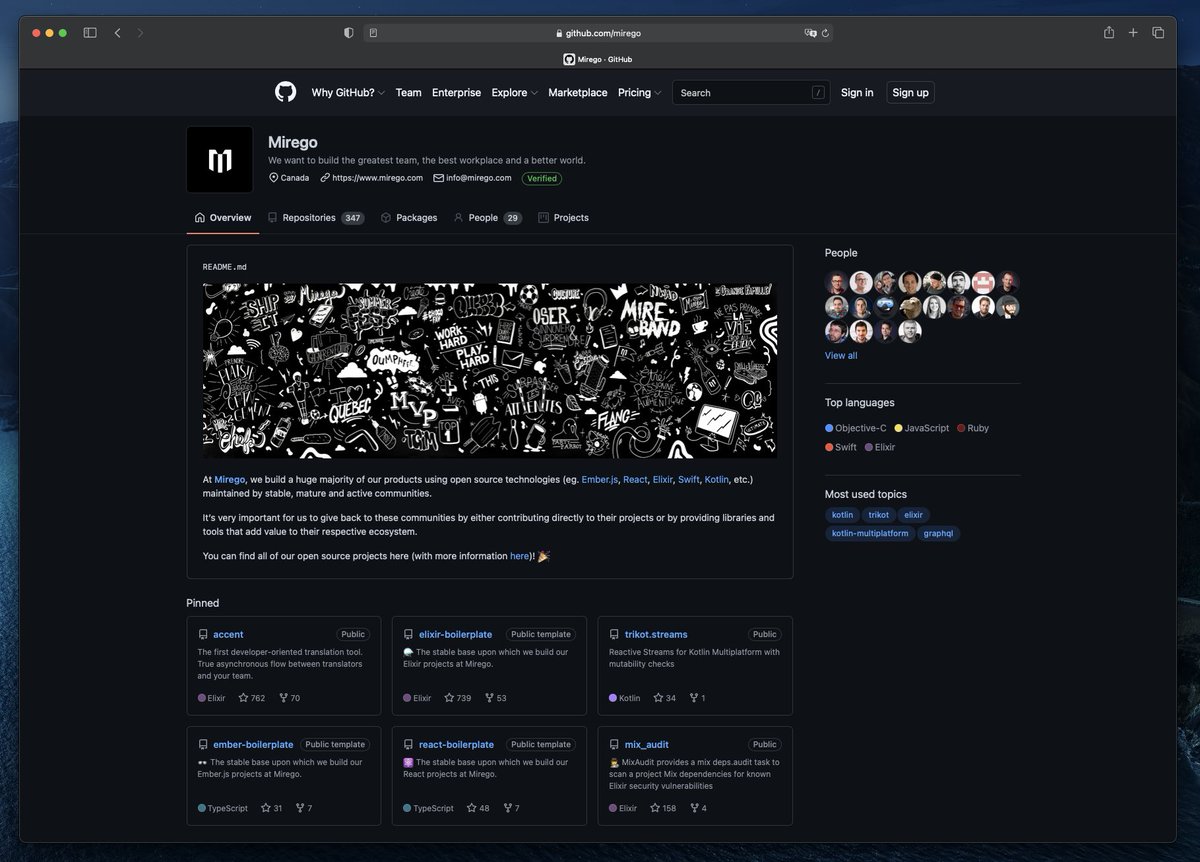Viewport: 1200px width, 862px height.
Task: Select Objective-C in Top languages
Action: 856,428
